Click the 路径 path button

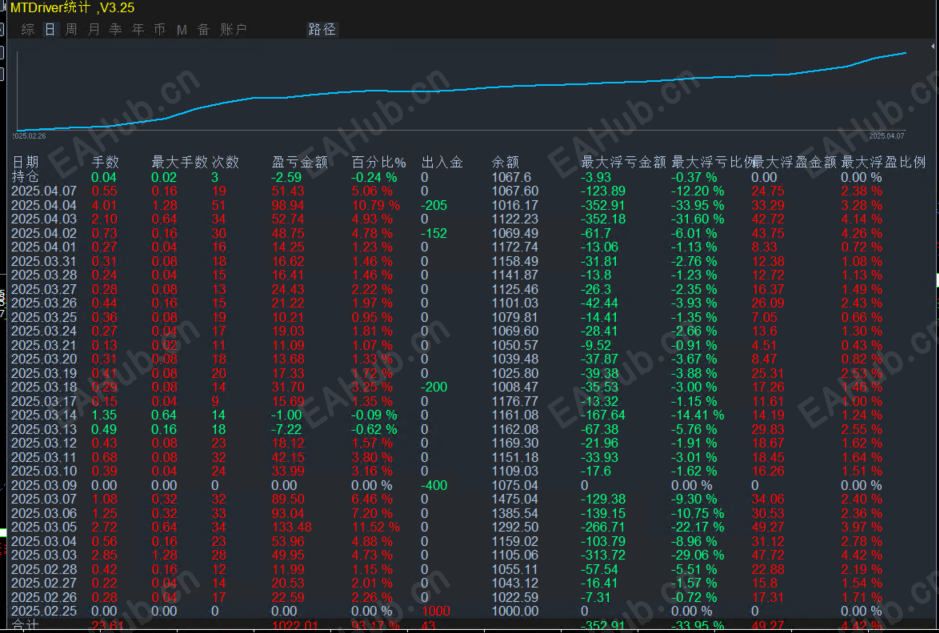point(322,29)
